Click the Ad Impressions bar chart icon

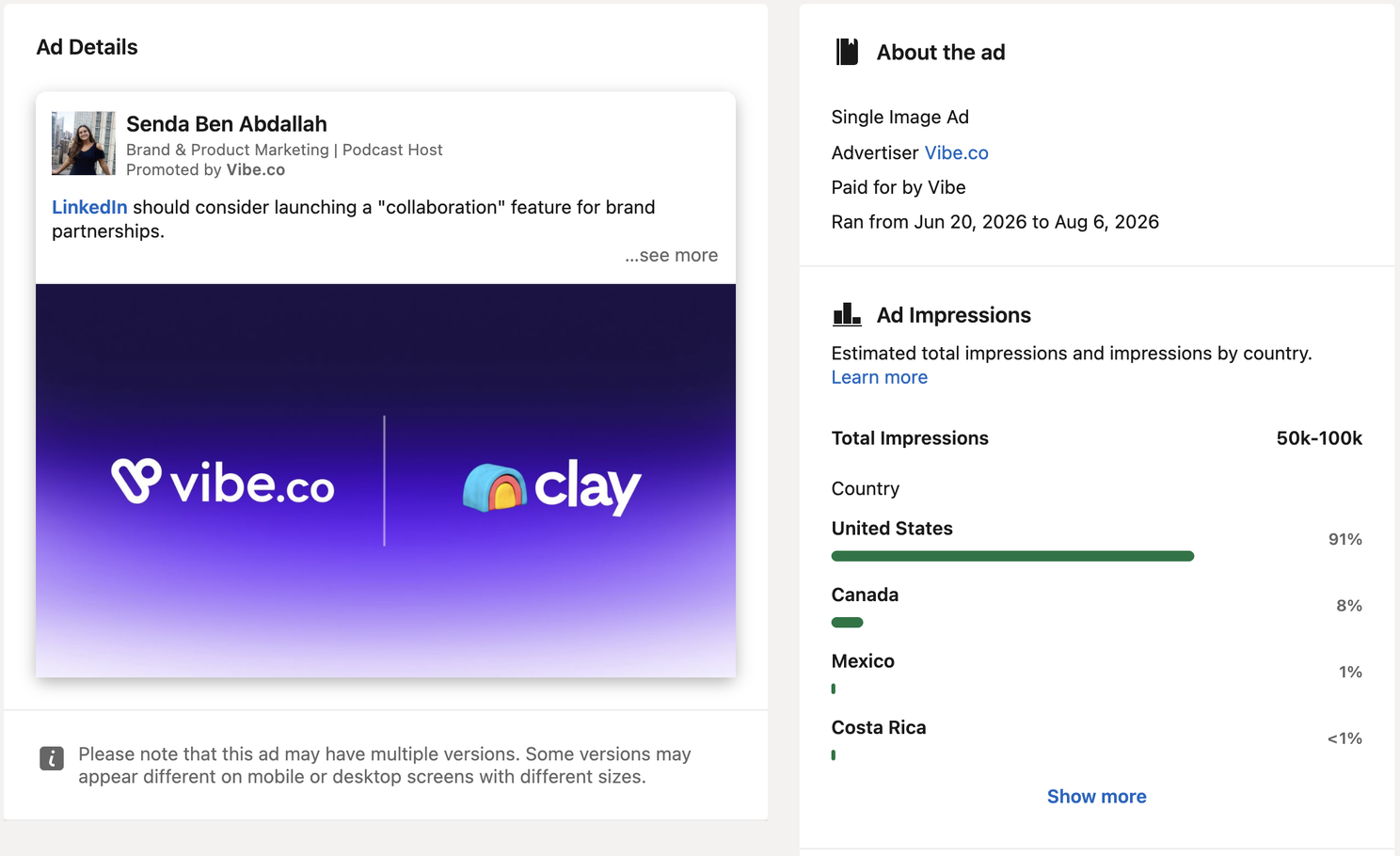click(847, 314)
